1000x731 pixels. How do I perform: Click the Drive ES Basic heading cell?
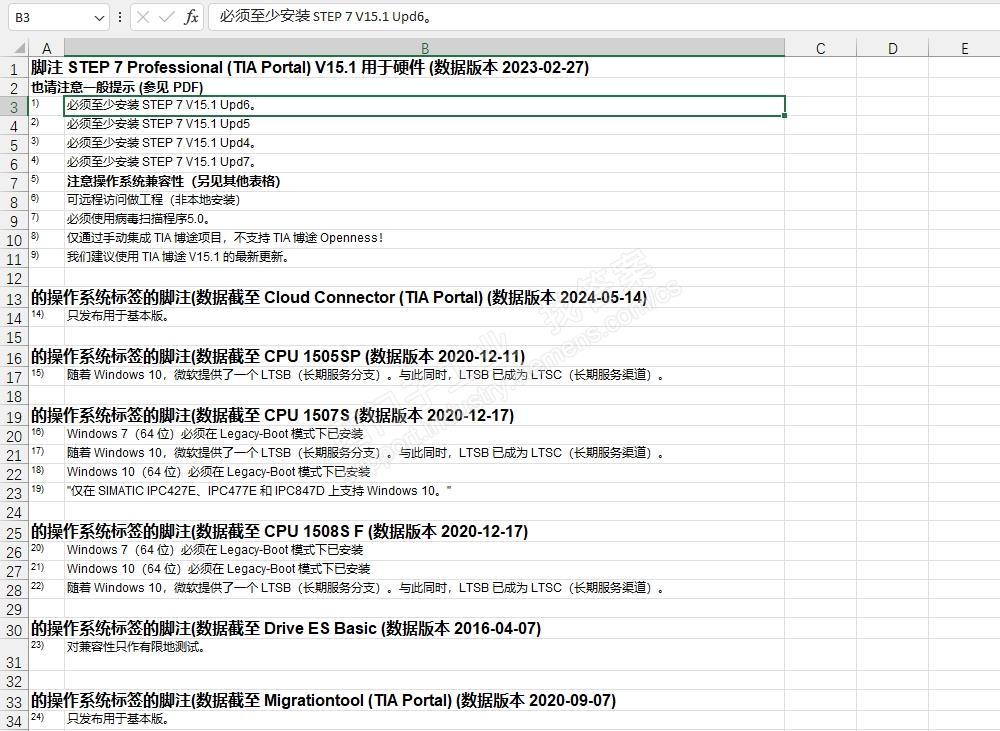(x=286, y=629)
